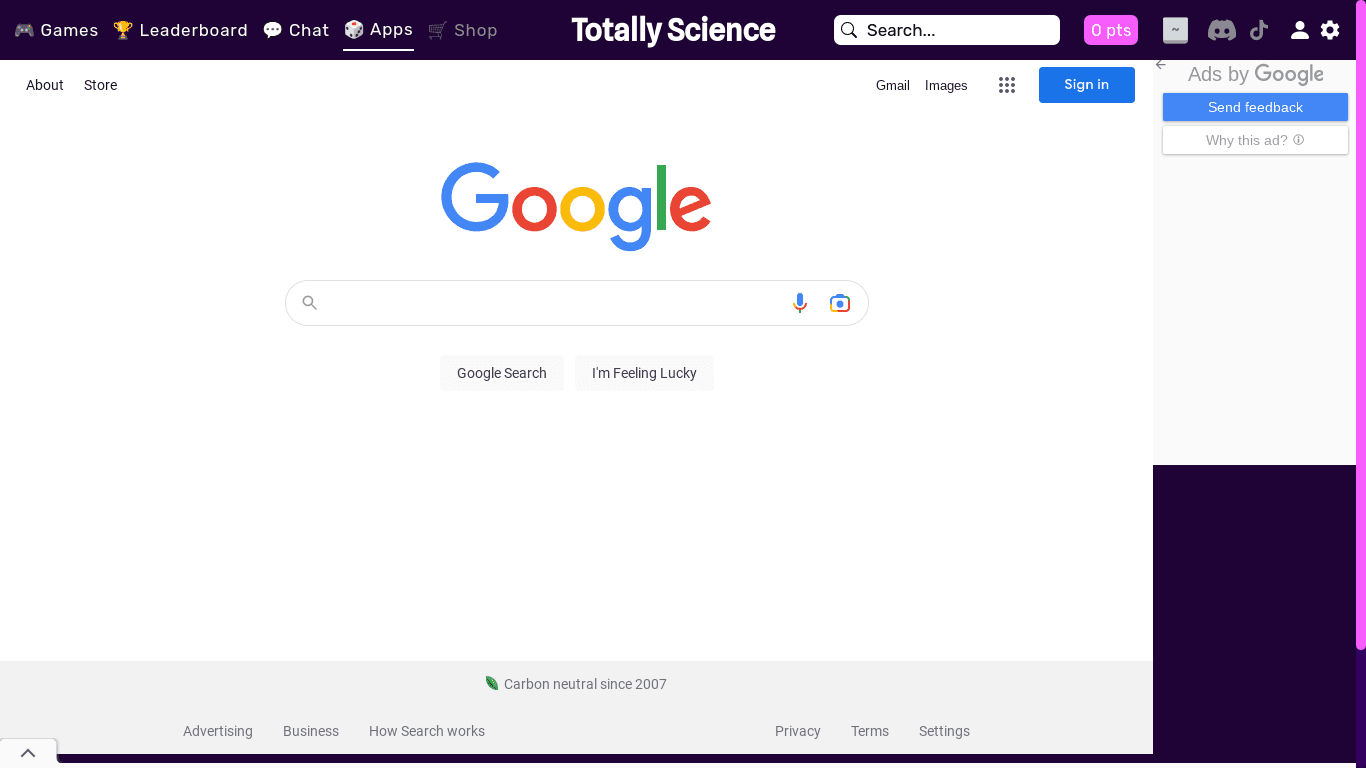
Task: Click the I'm Feeling Lucky button
Action: (644, 373)
